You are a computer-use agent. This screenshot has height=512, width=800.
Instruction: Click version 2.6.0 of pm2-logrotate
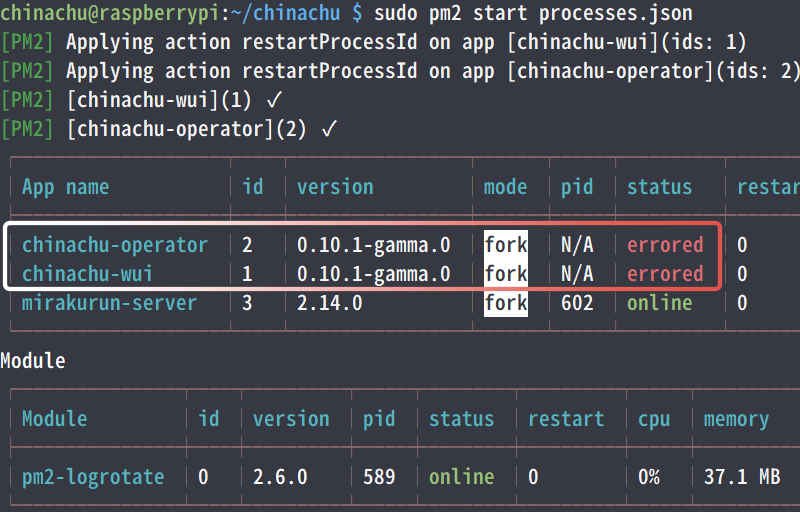click(280, 477)
